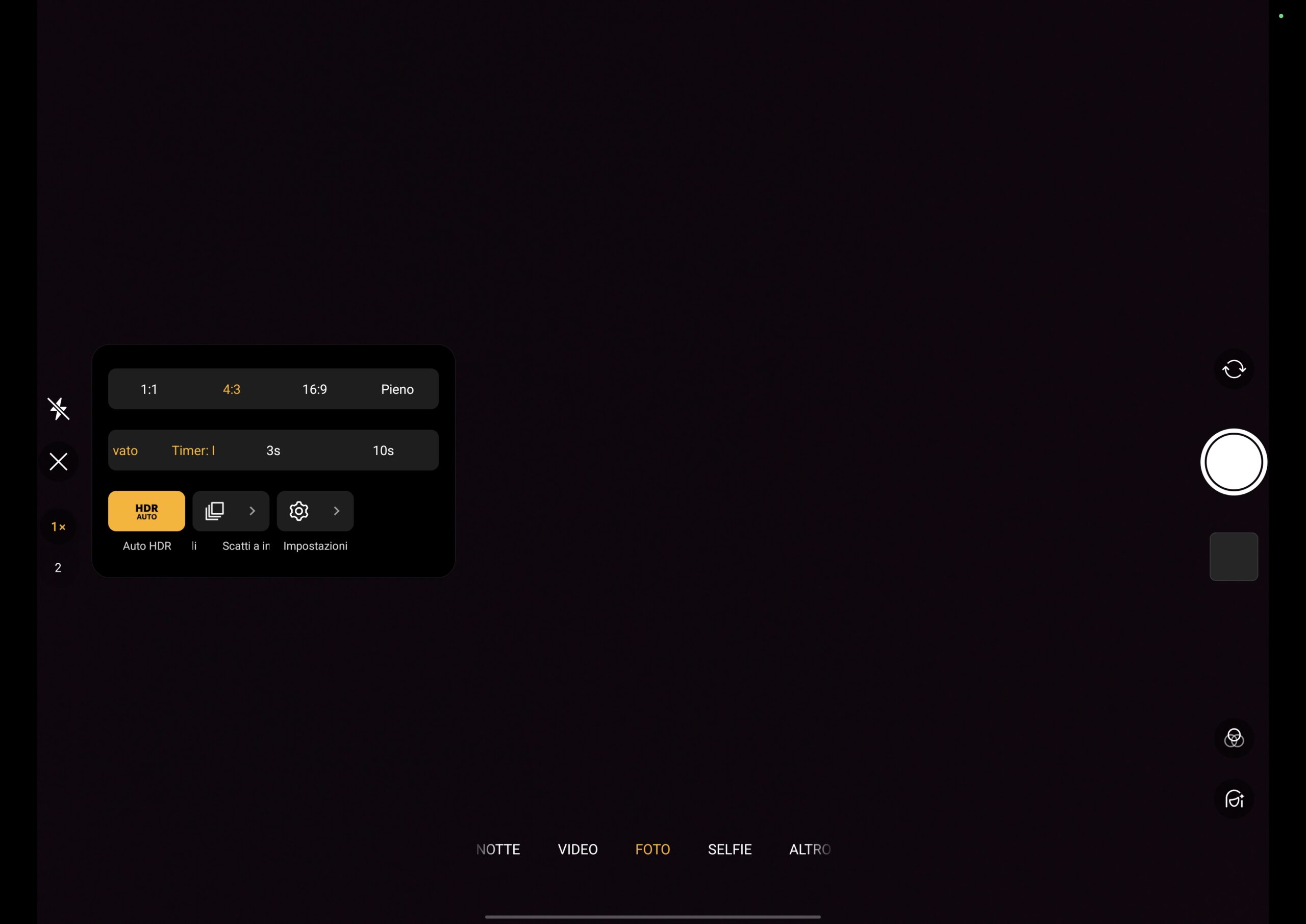Choose 1:1 aspect ratio
Screen dimensions: 1306x924
click(149, 389)
